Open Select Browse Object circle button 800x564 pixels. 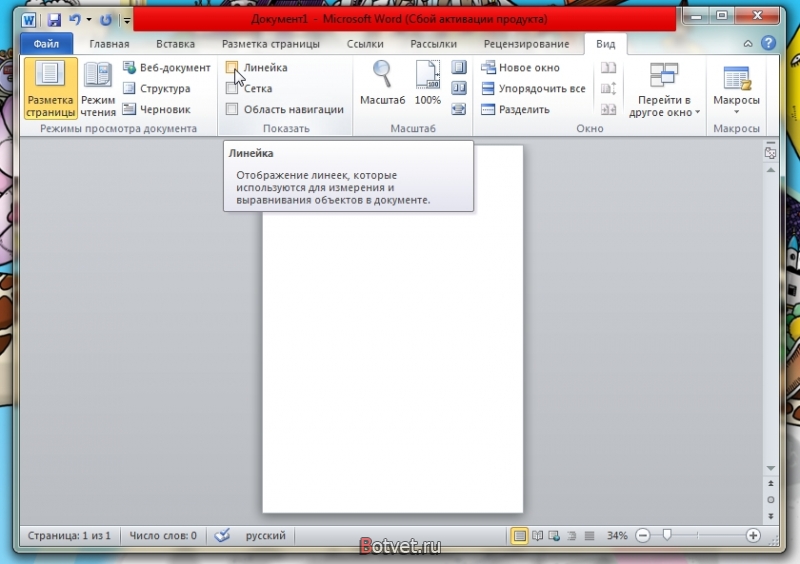tap(770, 500)
